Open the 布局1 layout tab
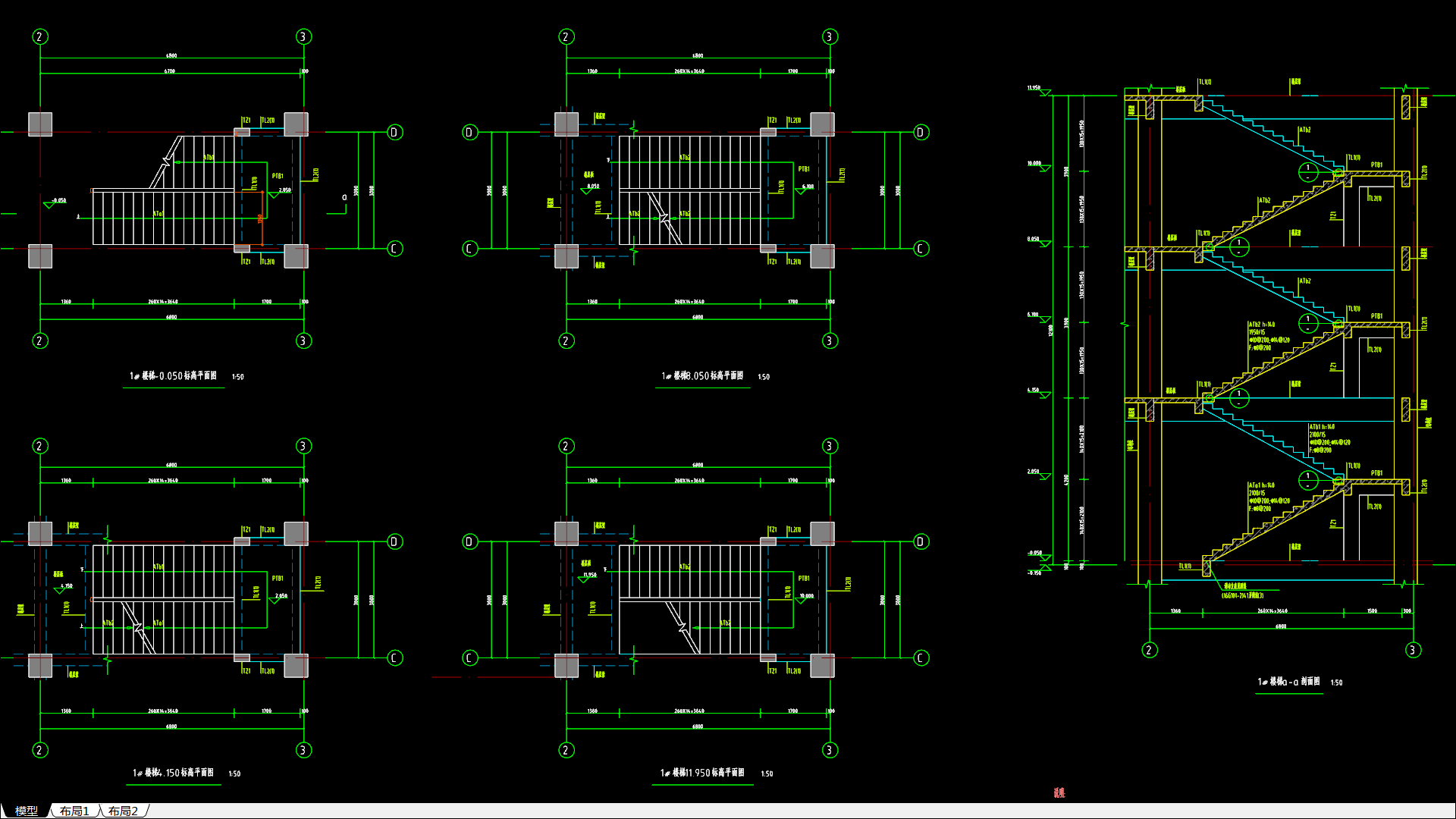The width and height of the screenshot is (1456, 819). tap(74, 811)
